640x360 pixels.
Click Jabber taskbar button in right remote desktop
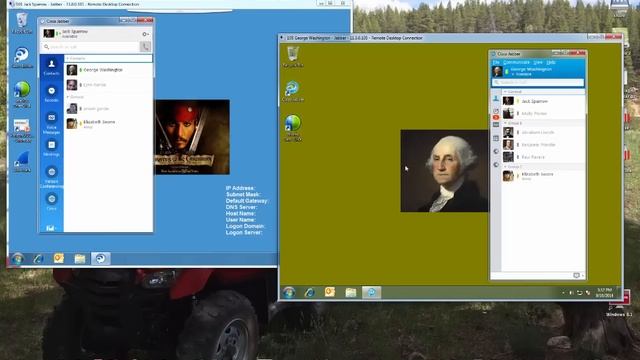click(371, 292)
